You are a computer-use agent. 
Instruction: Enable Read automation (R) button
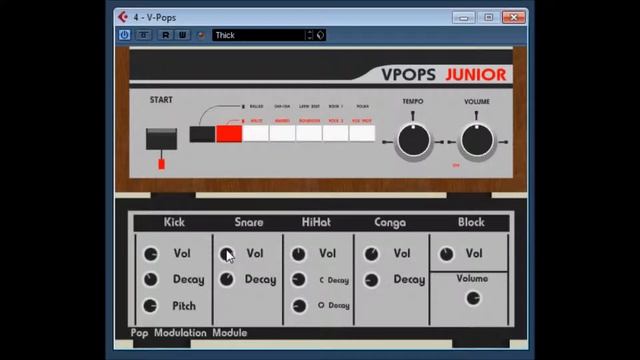coord(165,35)
